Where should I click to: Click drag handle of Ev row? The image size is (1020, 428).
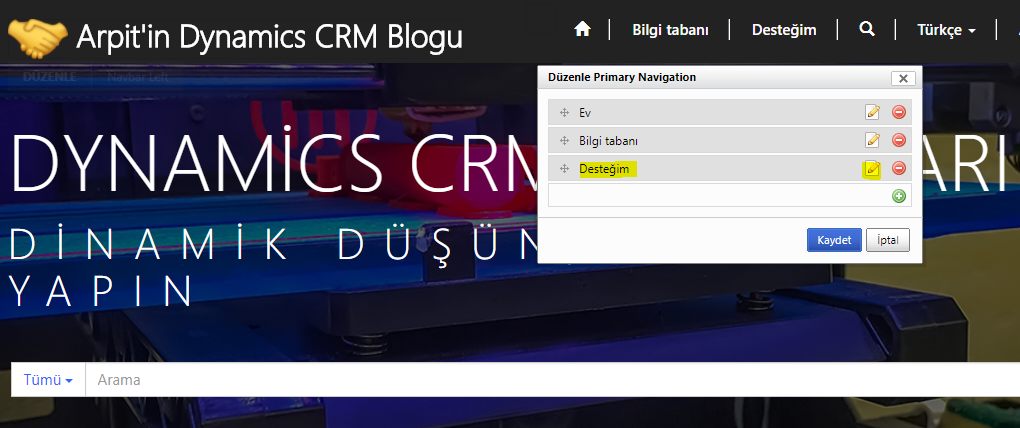point(564,113)
